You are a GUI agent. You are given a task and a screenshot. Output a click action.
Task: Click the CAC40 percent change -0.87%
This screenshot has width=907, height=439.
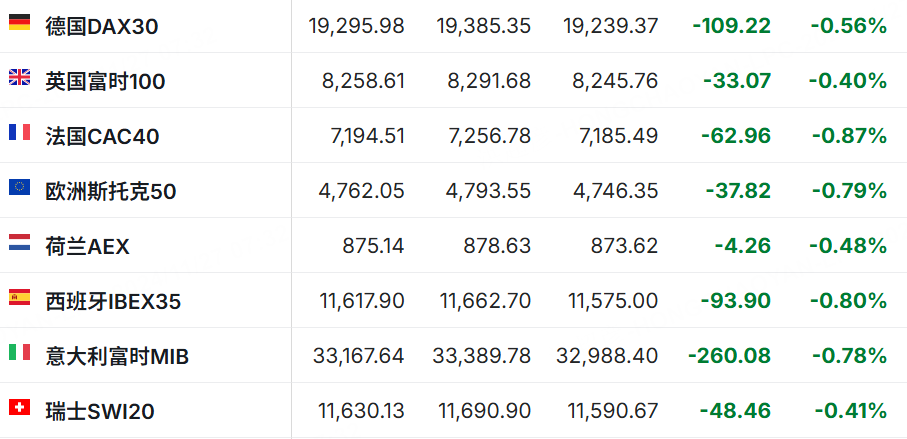tap(849, 136)
